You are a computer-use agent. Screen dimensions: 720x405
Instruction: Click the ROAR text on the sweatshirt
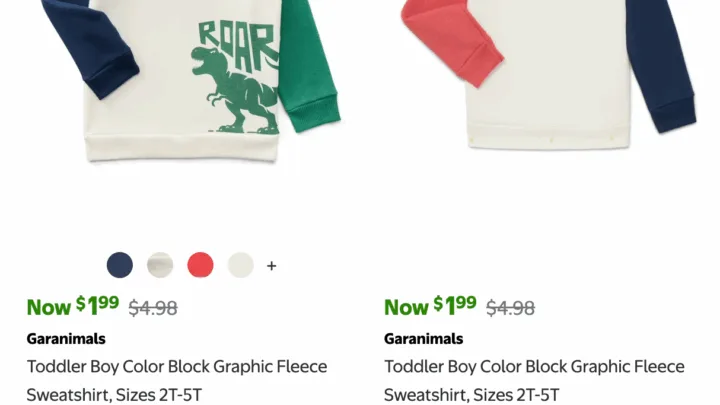coord(236,41)
